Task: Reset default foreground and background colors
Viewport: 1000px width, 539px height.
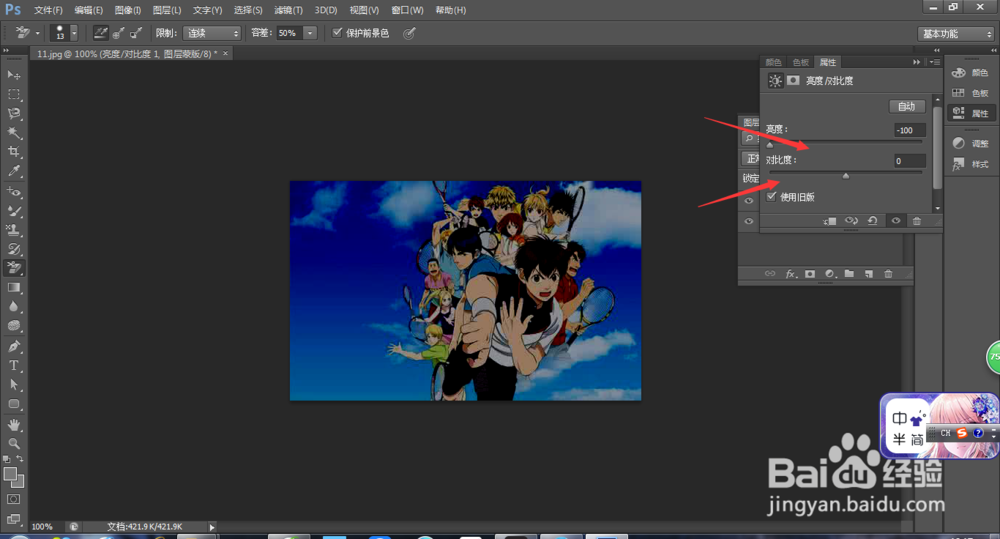Action: click(x=7, y=459)
